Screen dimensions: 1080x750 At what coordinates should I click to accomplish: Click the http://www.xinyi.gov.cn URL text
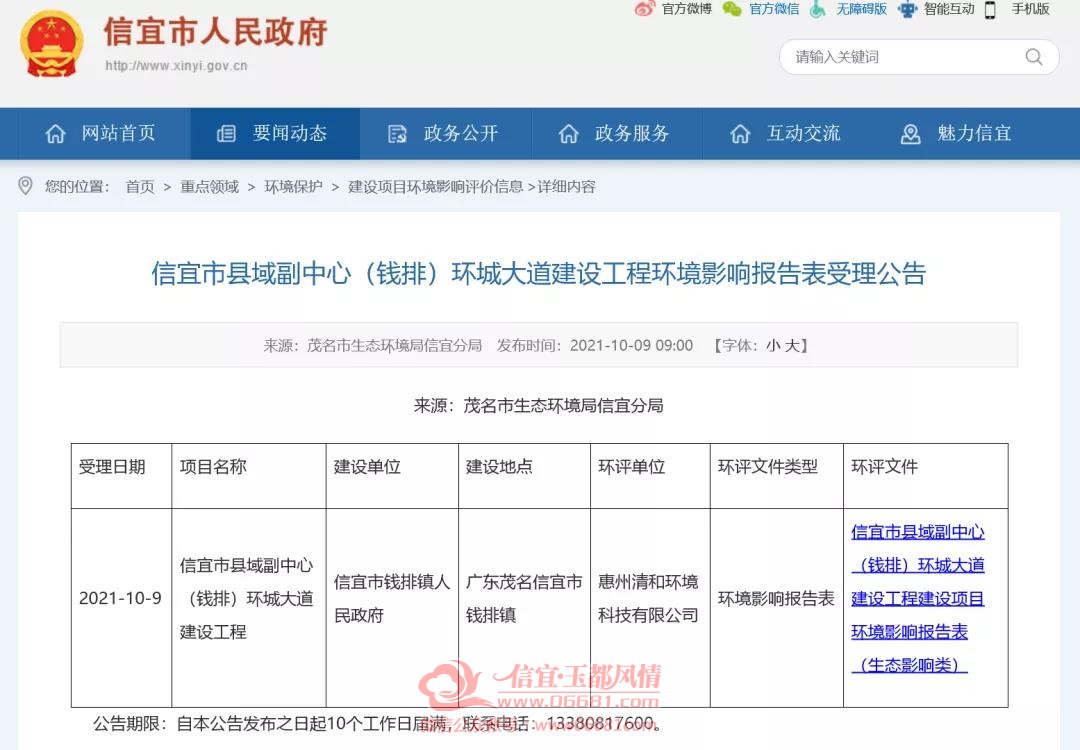176,66
